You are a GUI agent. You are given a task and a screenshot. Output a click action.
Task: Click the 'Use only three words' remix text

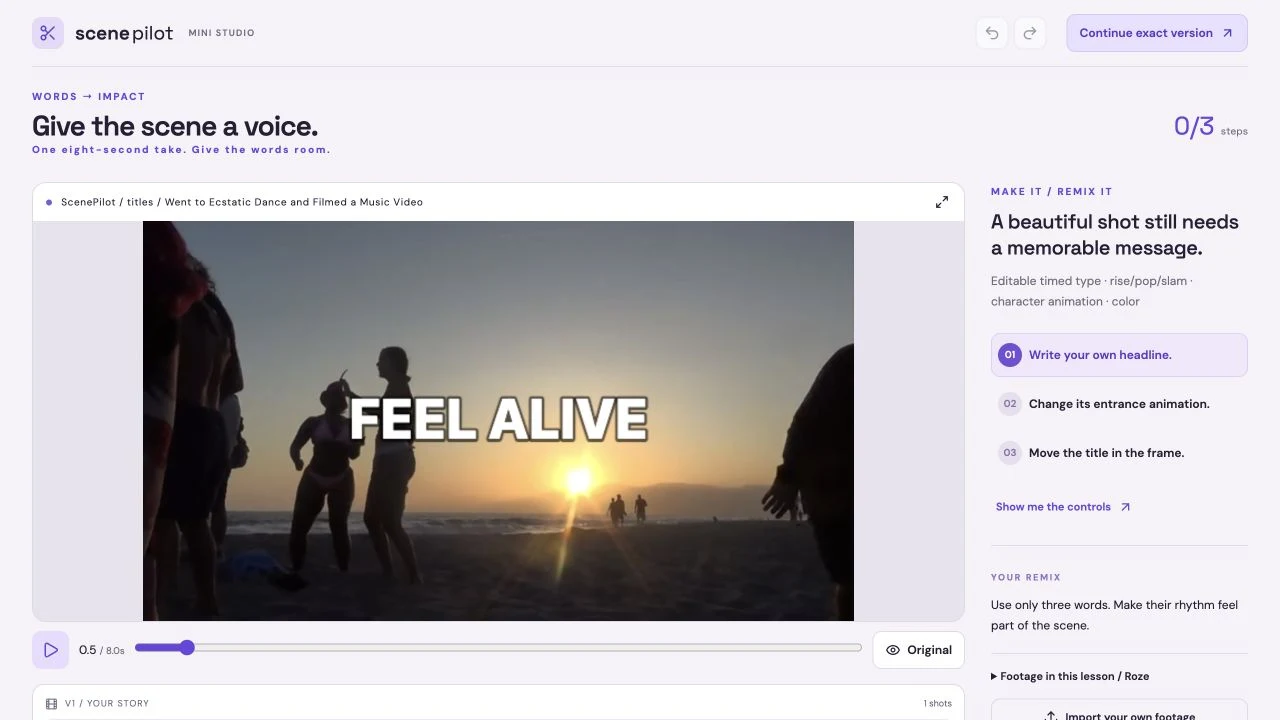1114,615
